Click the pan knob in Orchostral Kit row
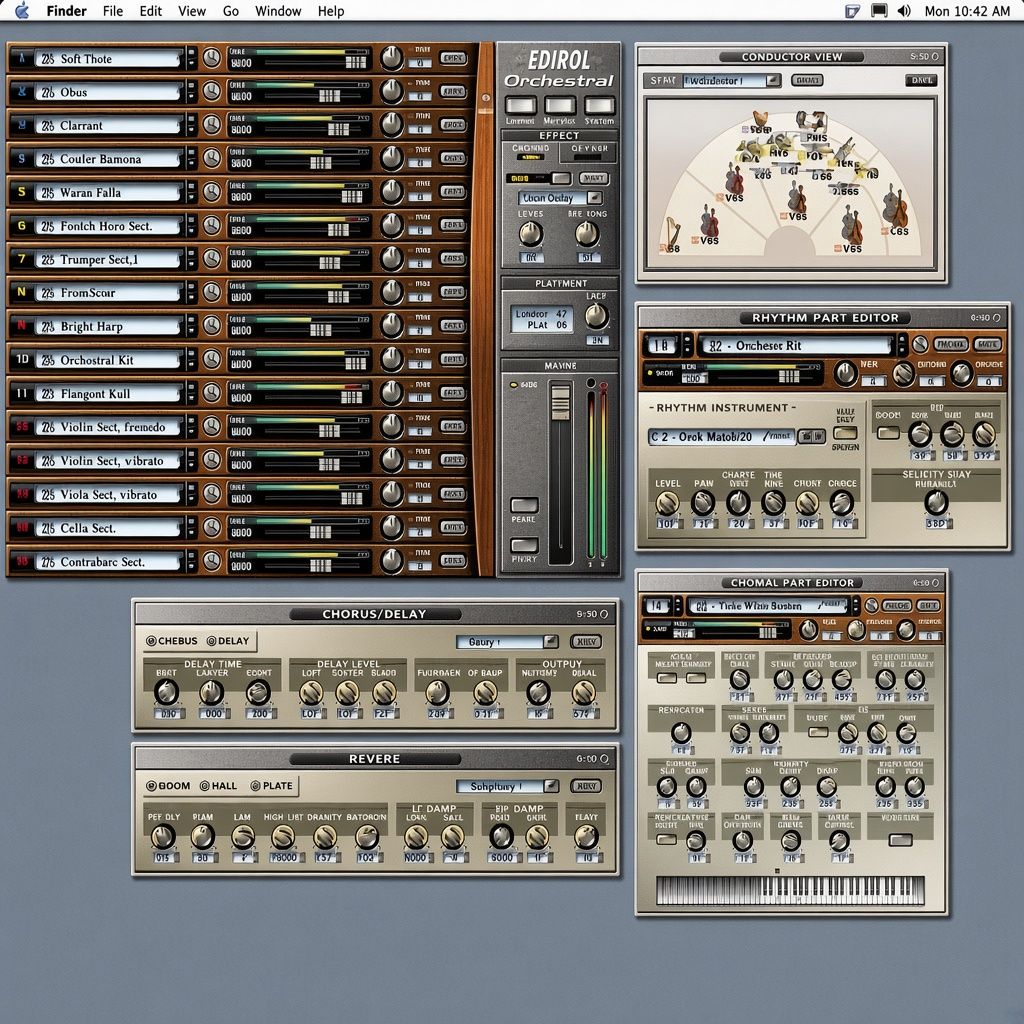1024x1024 pixels. pos(391,359)
